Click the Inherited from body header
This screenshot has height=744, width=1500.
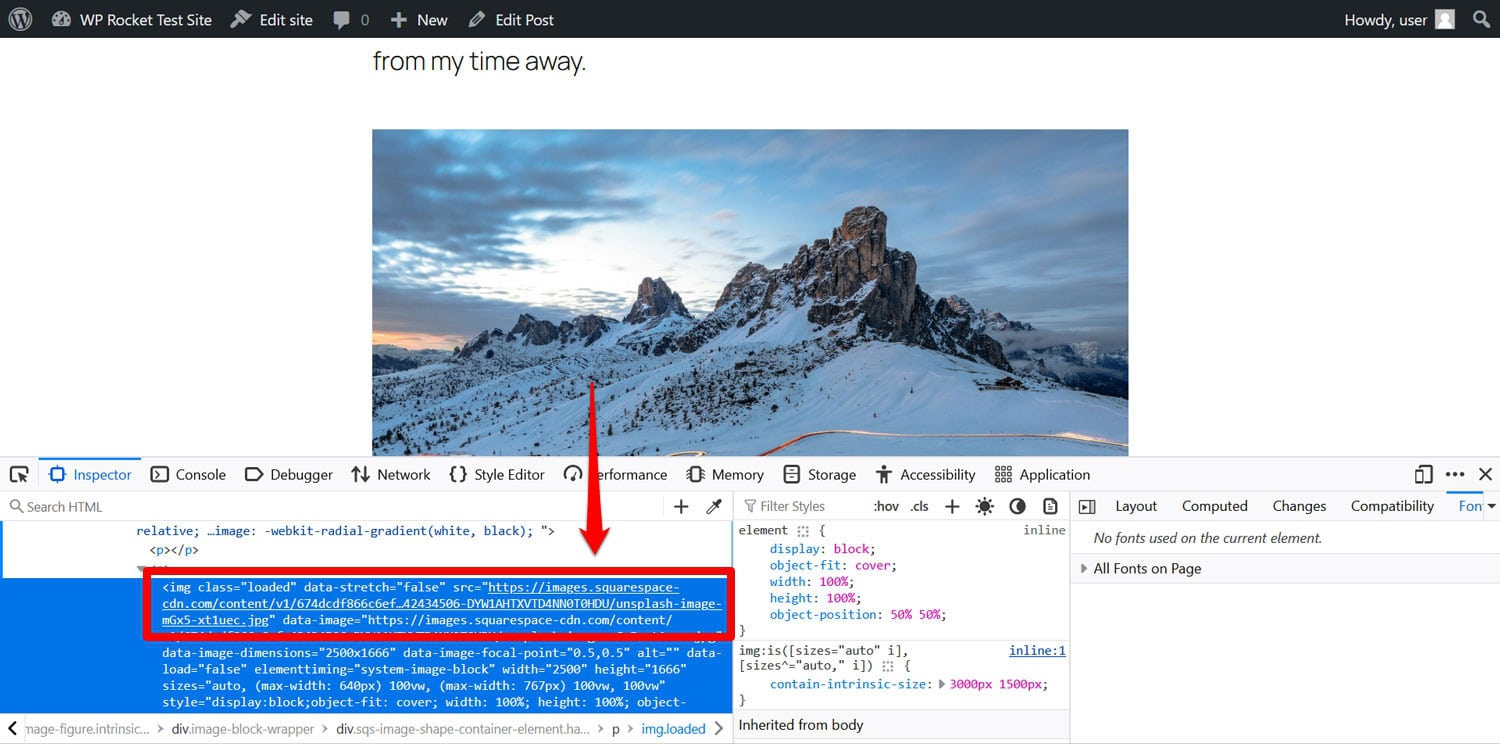tap(801, 725)
